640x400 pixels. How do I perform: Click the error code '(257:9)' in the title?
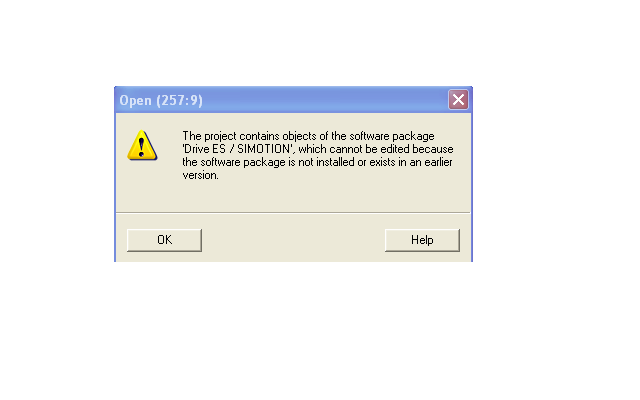(x=180, y=100)
